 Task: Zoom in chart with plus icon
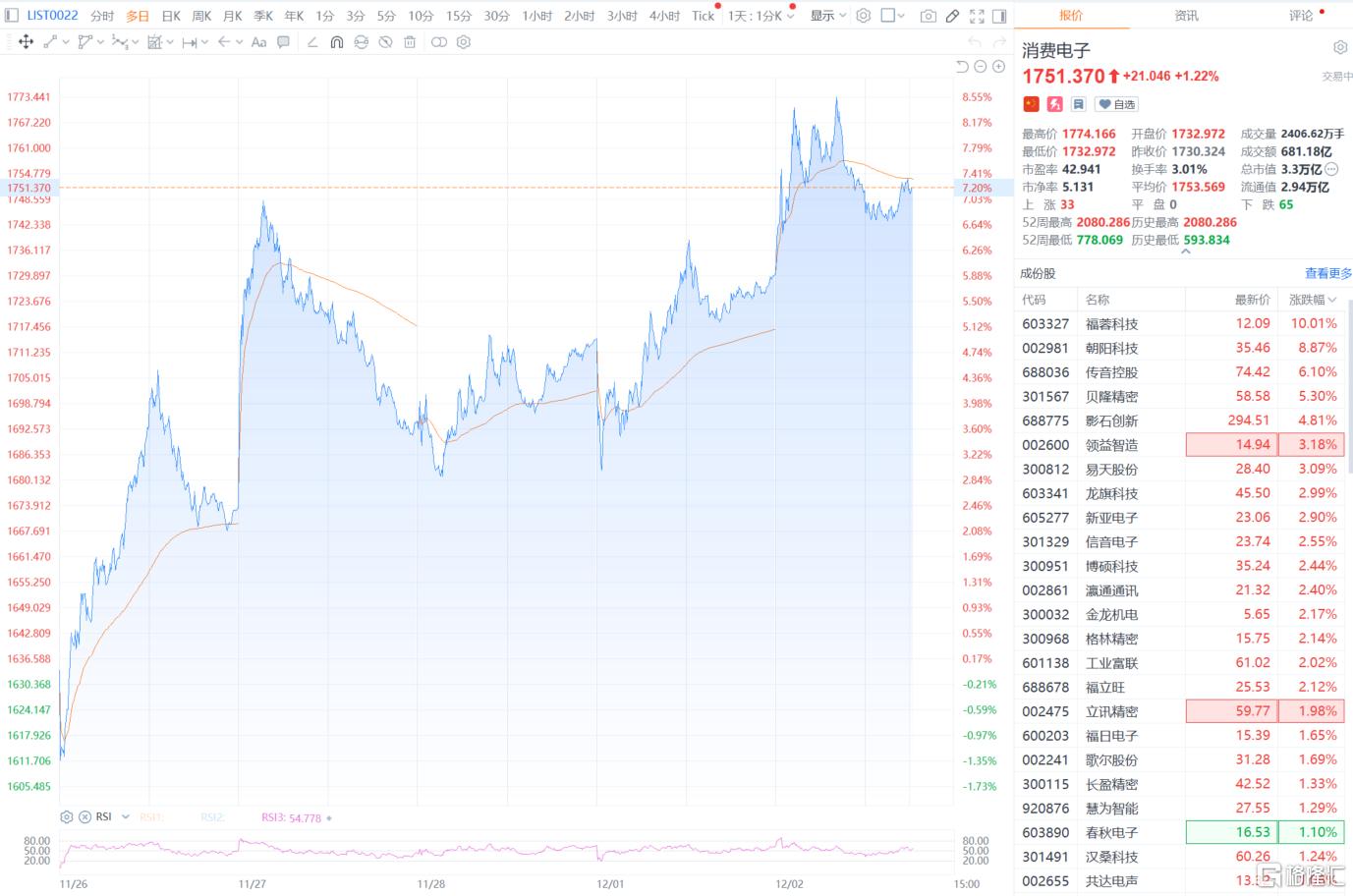pyautogui.click(x=998, y=66)
